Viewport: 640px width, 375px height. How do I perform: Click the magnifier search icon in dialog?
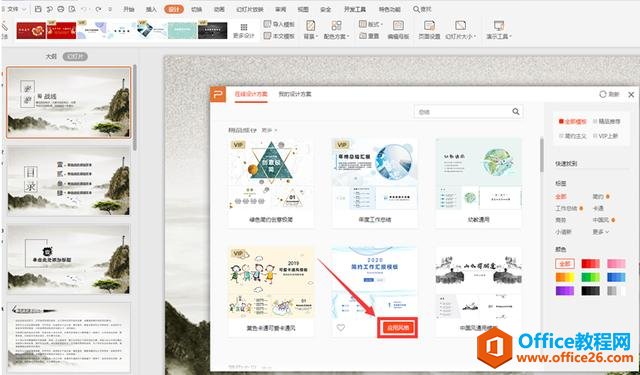516,111
